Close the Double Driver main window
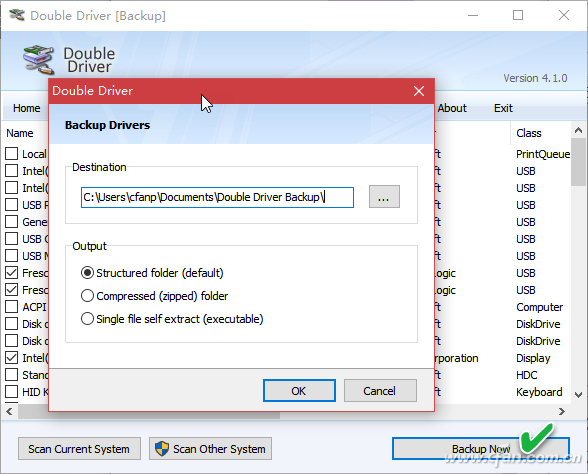 coord(564,15)
